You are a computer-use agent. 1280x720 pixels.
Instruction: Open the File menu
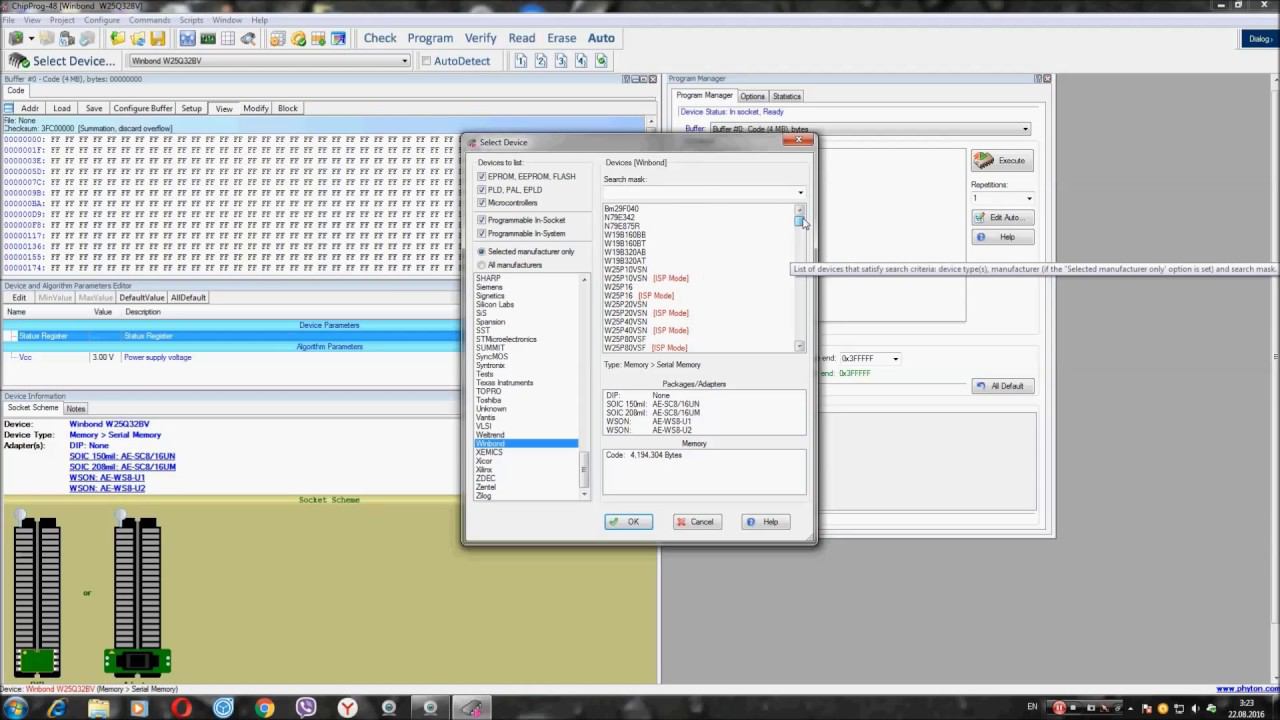coord(9,20)
